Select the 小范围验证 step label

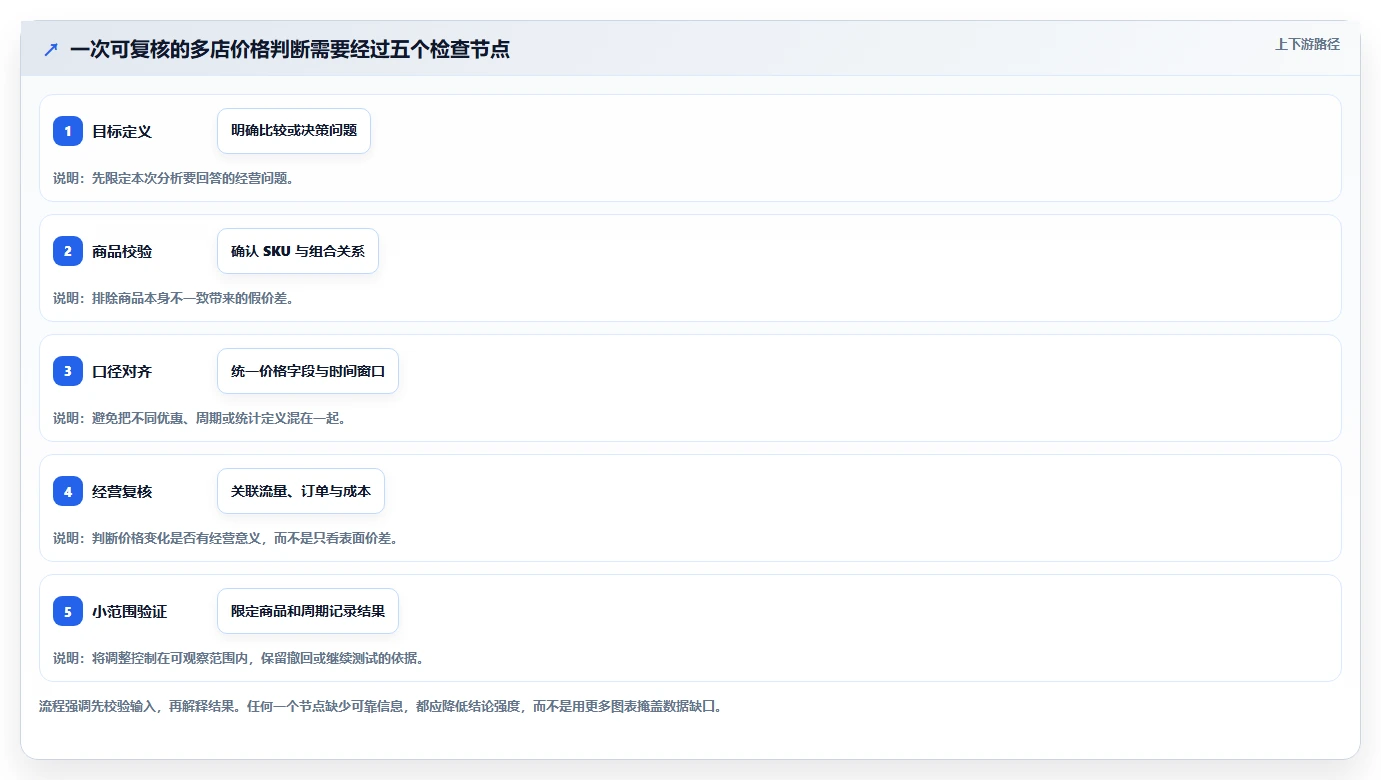pos(130,611)
